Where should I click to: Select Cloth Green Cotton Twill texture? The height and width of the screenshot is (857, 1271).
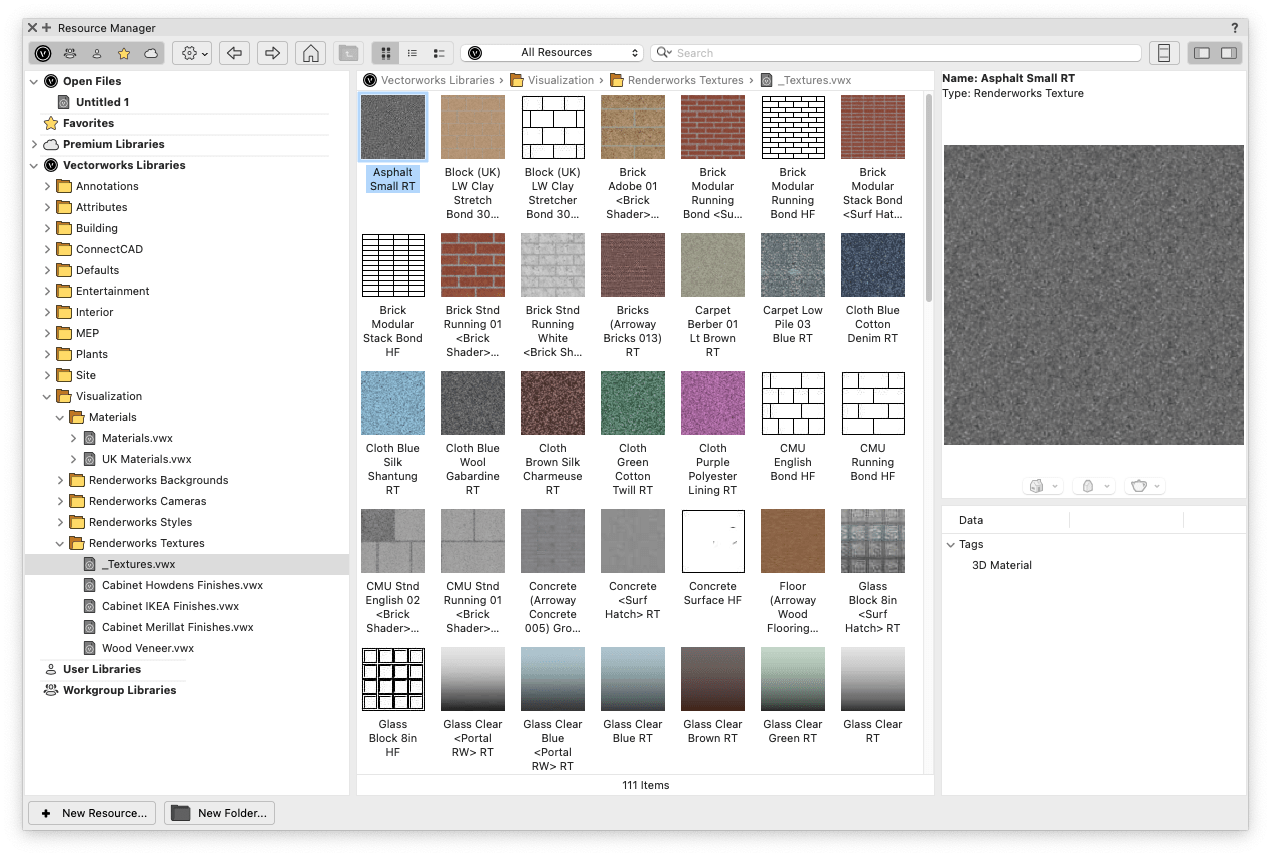[633, 403]
